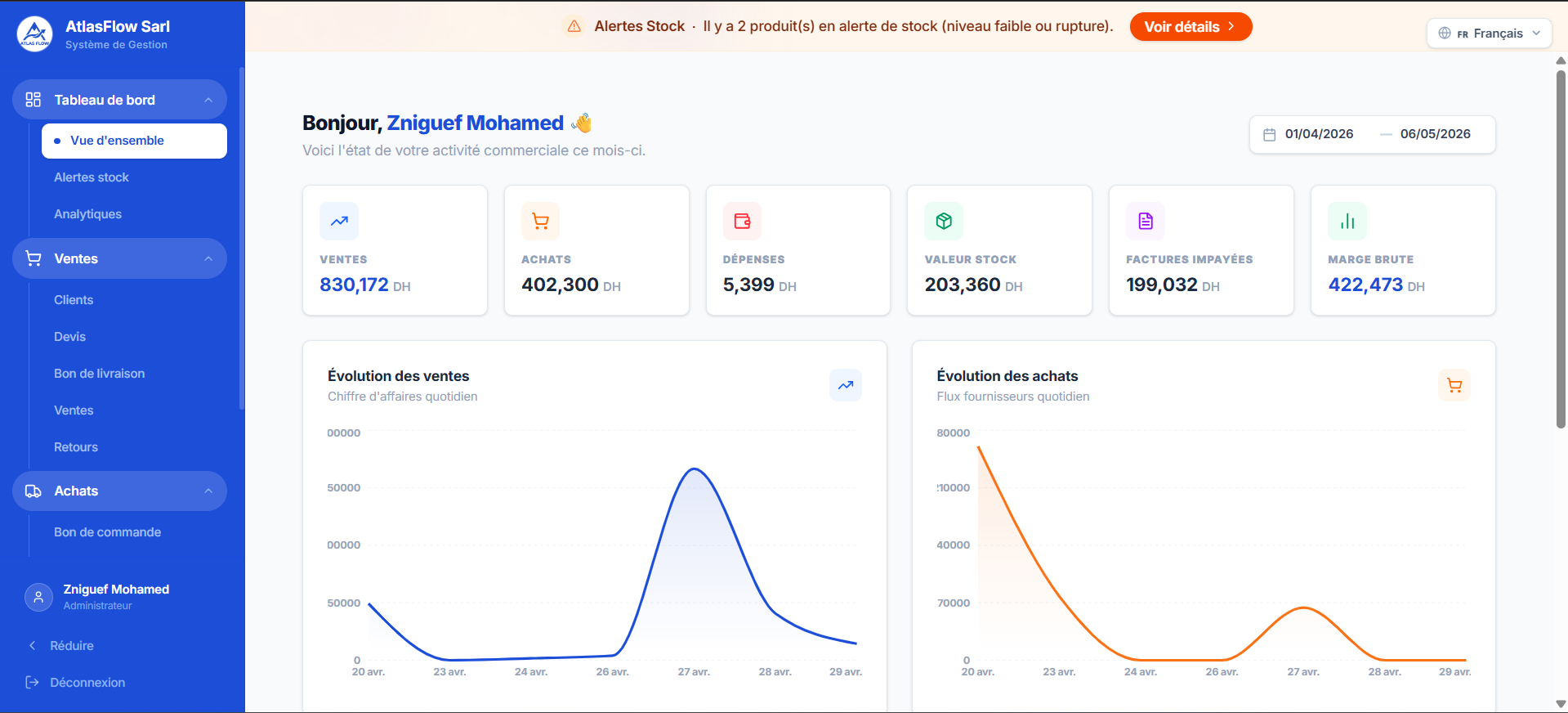Viewport: 1568px width, 713px height.
Task: Click the cart icon in Évolution des achats
Action: click(x=1454, y=385)
